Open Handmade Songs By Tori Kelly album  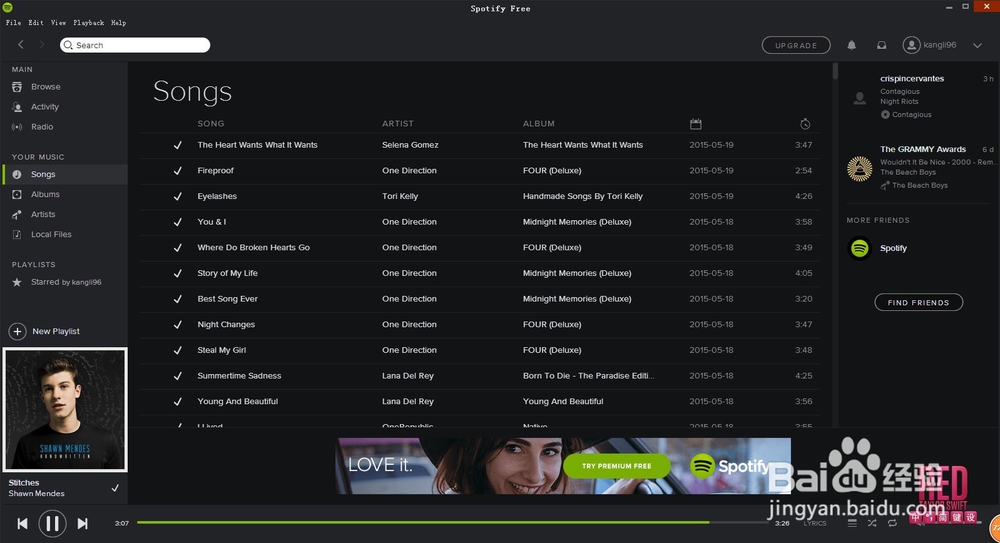[583, 197]
